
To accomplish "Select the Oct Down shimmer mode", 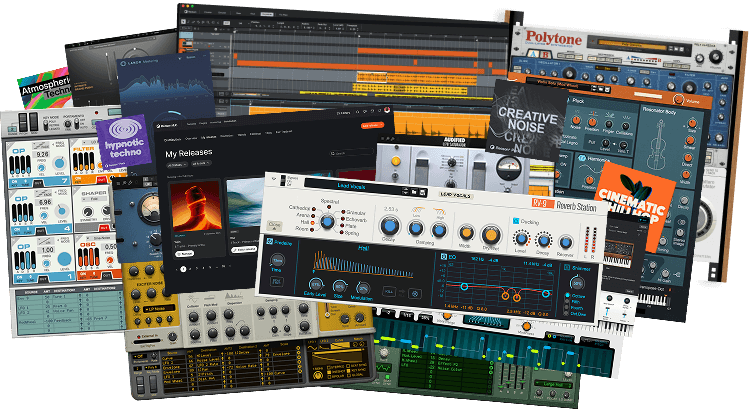I will coord(567,314).
